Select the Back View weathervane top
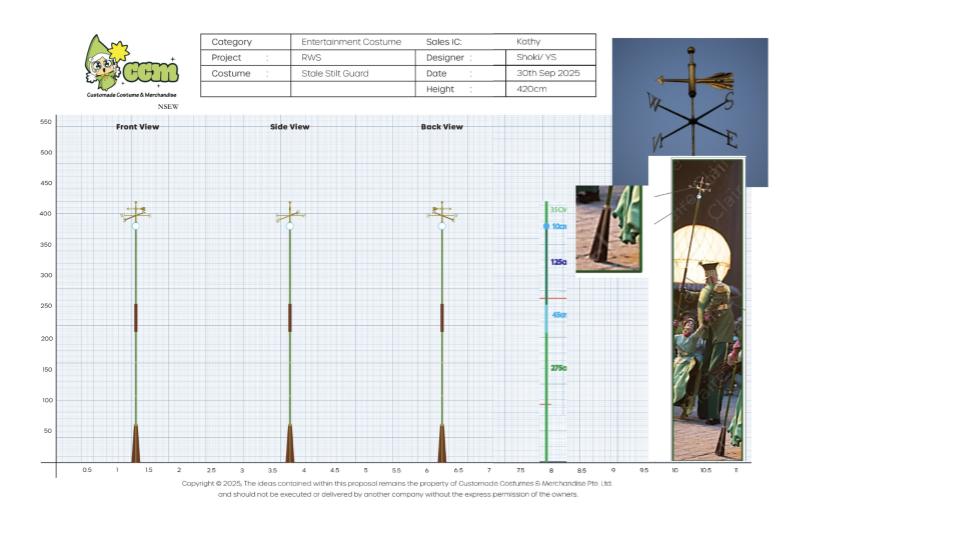The height and width of the screenshot is (540, 960). point(442,212)
